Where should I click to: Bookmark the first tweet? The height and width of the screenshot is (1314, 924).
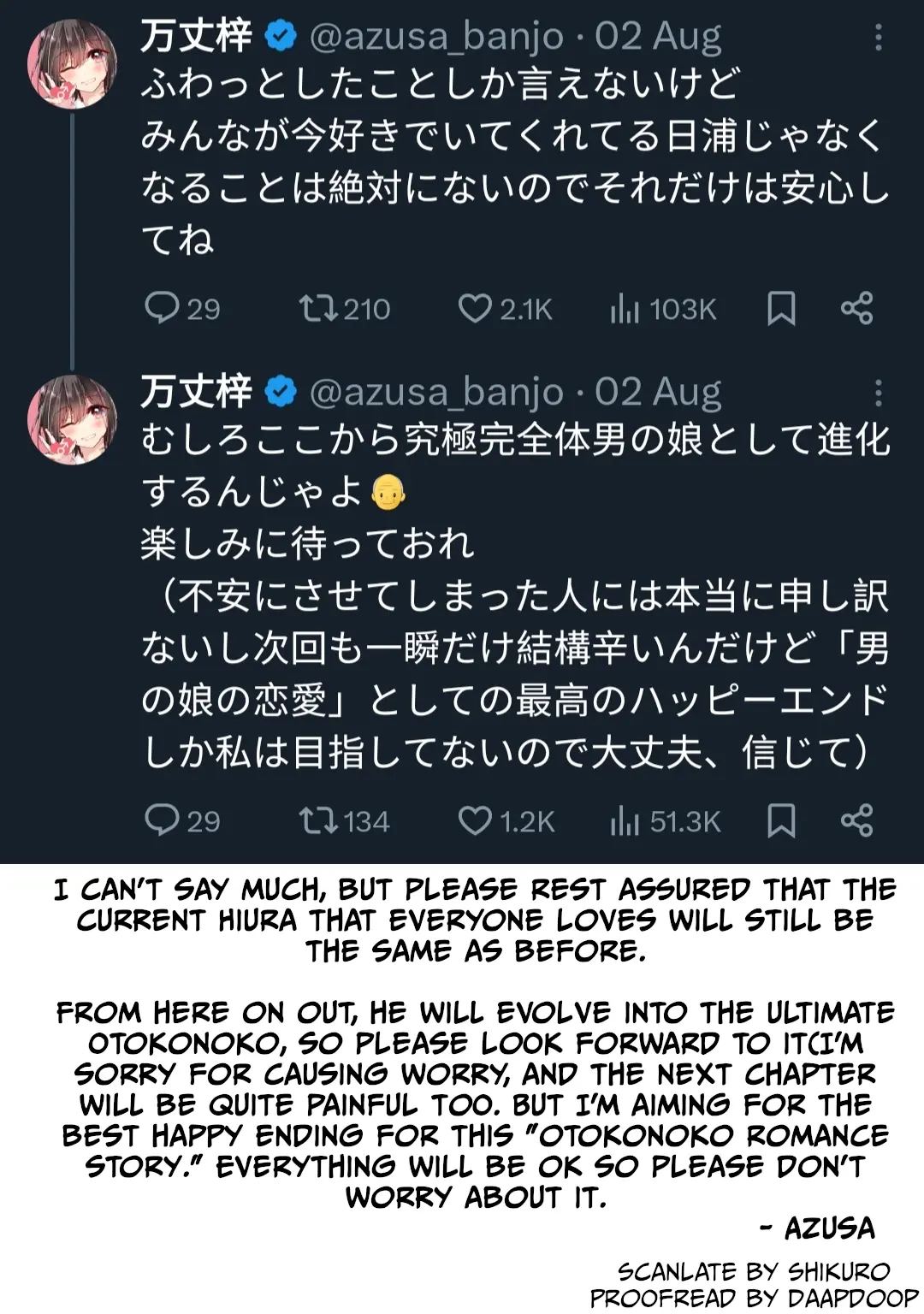[781, 308]
